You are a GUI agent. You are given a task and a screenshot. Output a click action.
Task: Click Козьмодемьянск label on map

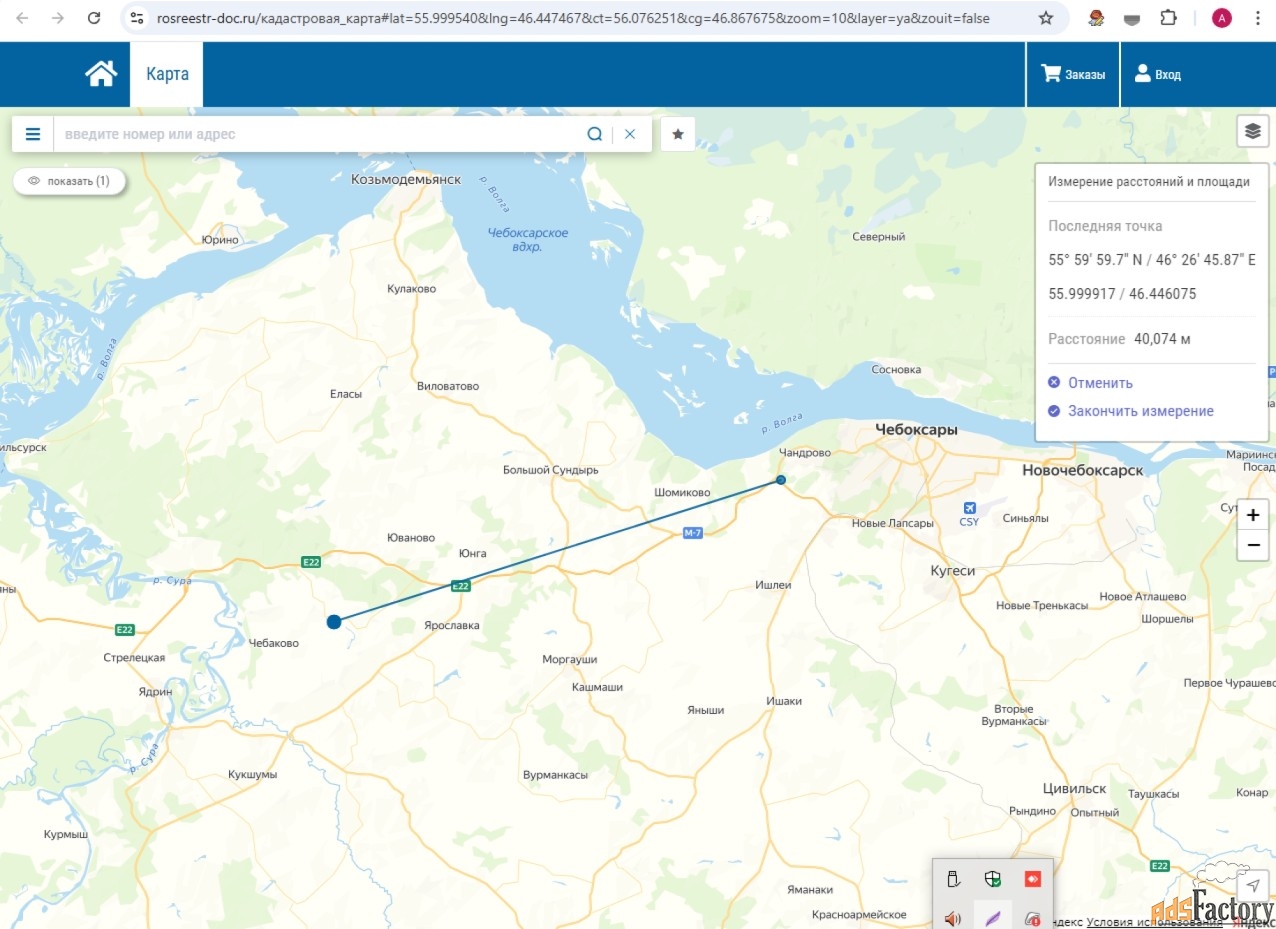pyautogui.click(x=406, y=179)
